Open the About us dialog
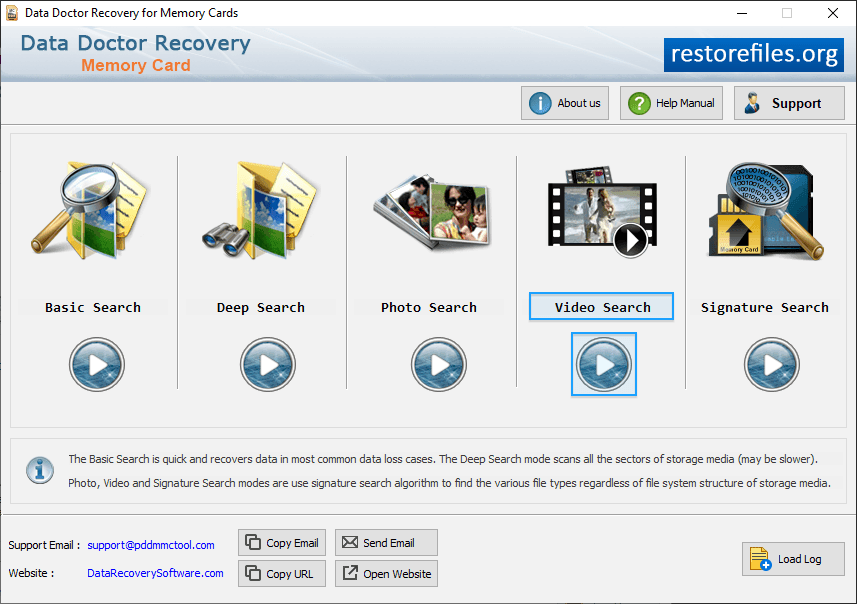This screenshot has height=604, width=857. tap(565, 103)
